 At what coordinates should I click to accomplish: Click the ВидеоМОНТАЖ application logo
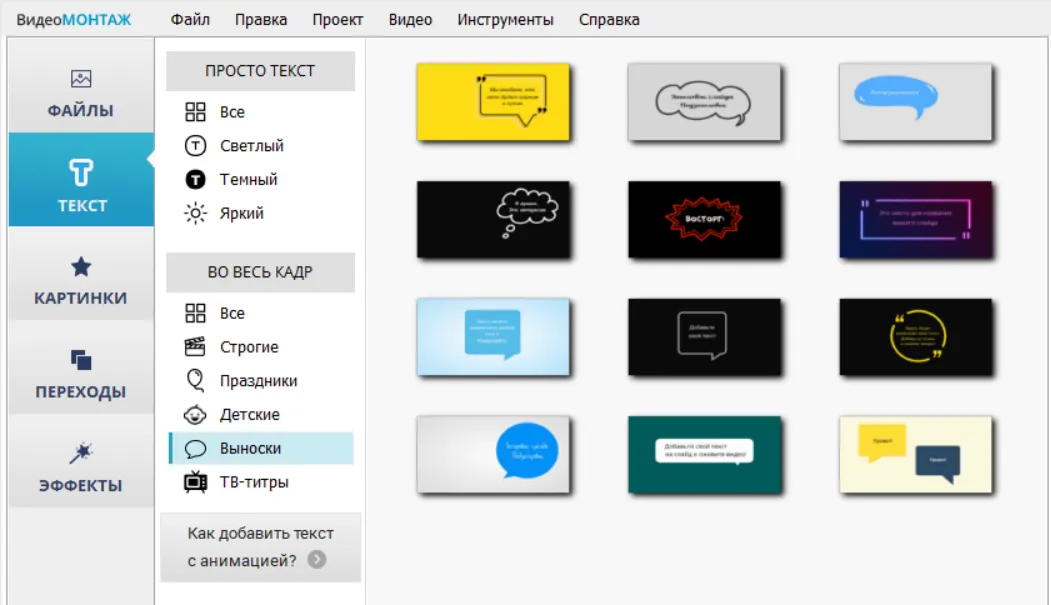74,19
